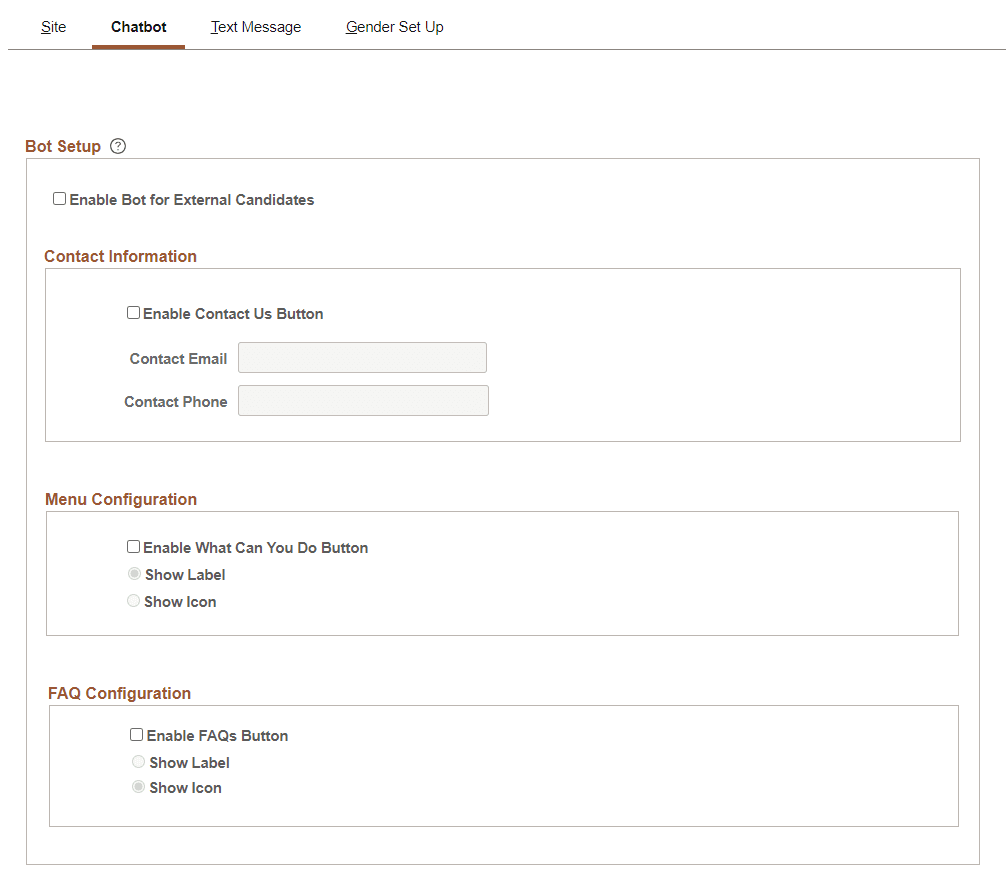
Task: Click inside the Contact Email field
Action: (x=362, y=357)
